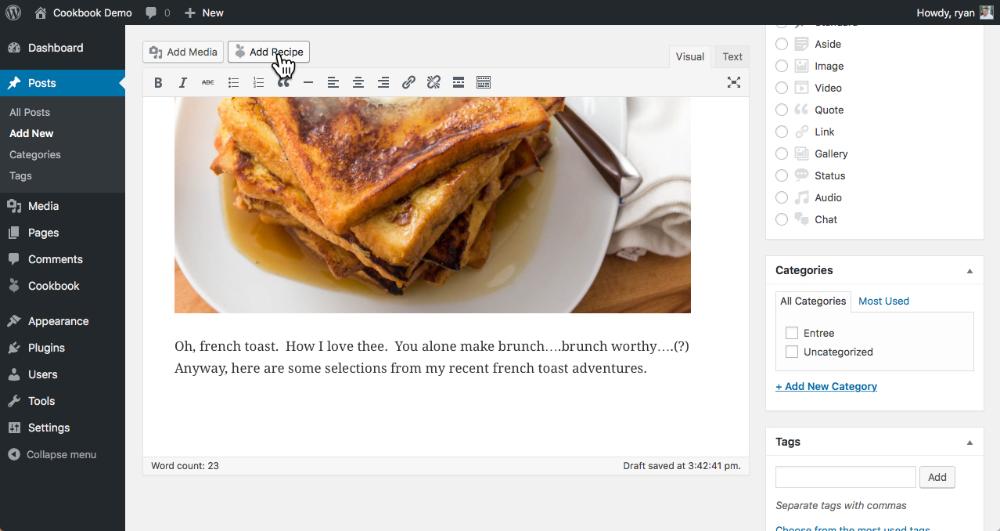Insert horizontal line
1000x531 pixels.
click(308, 82)
